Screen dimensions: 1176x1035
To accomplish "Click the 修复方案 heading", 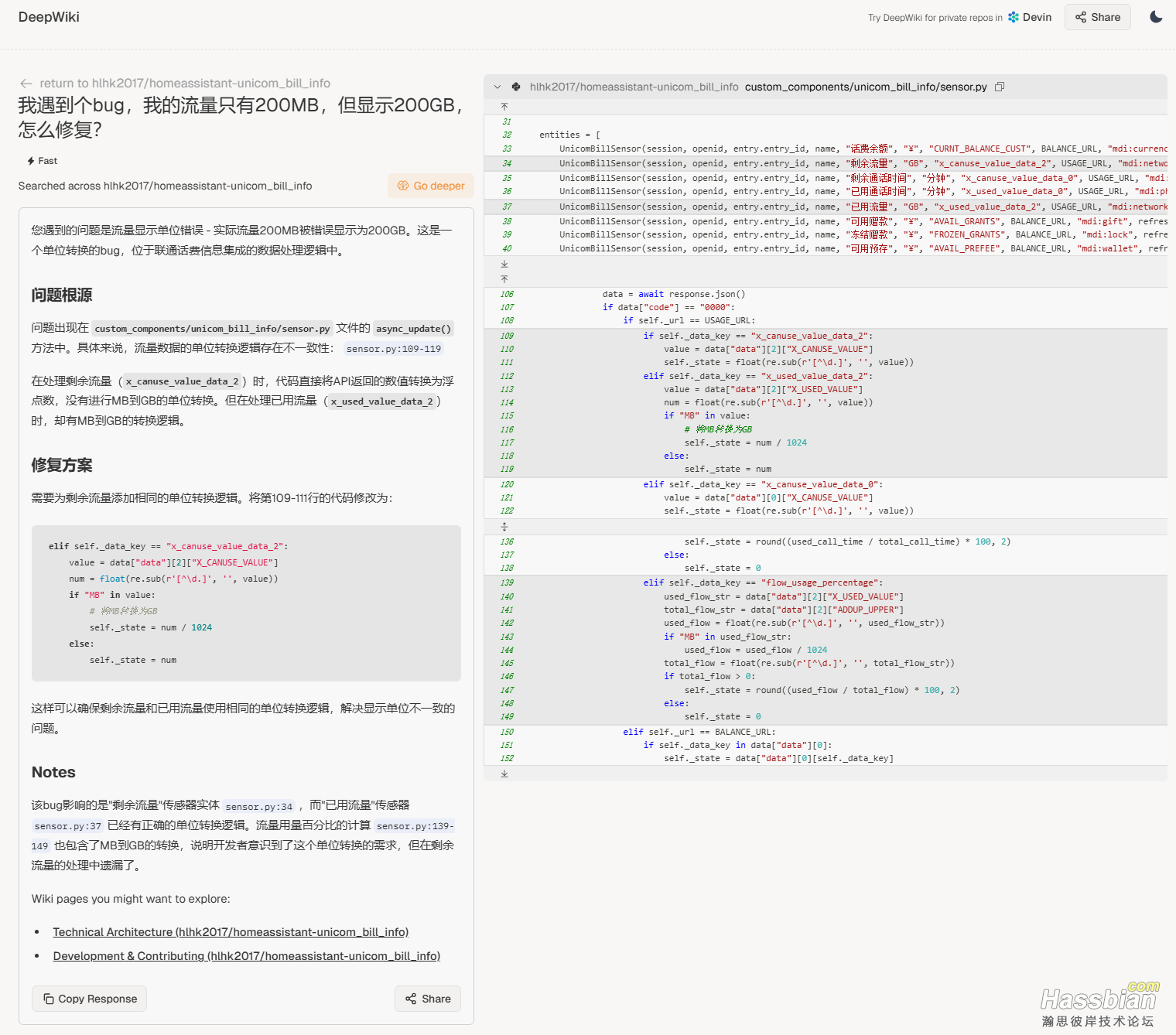I will tap(62, 465).
